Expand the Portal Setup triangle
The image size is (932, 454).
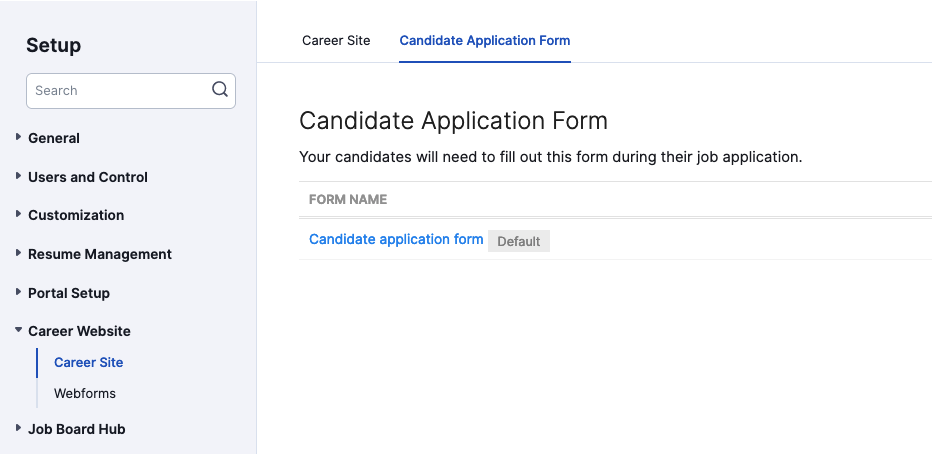tap(18, 292)
